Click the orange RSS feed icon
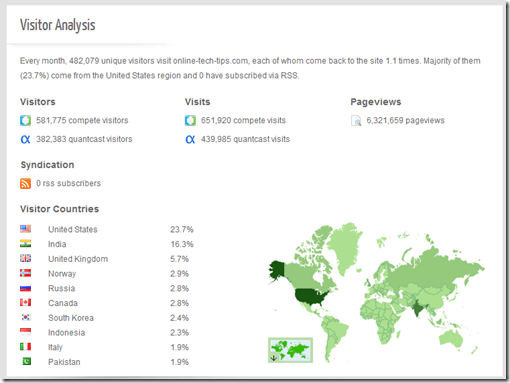510x383 pixels. [25, 183]
